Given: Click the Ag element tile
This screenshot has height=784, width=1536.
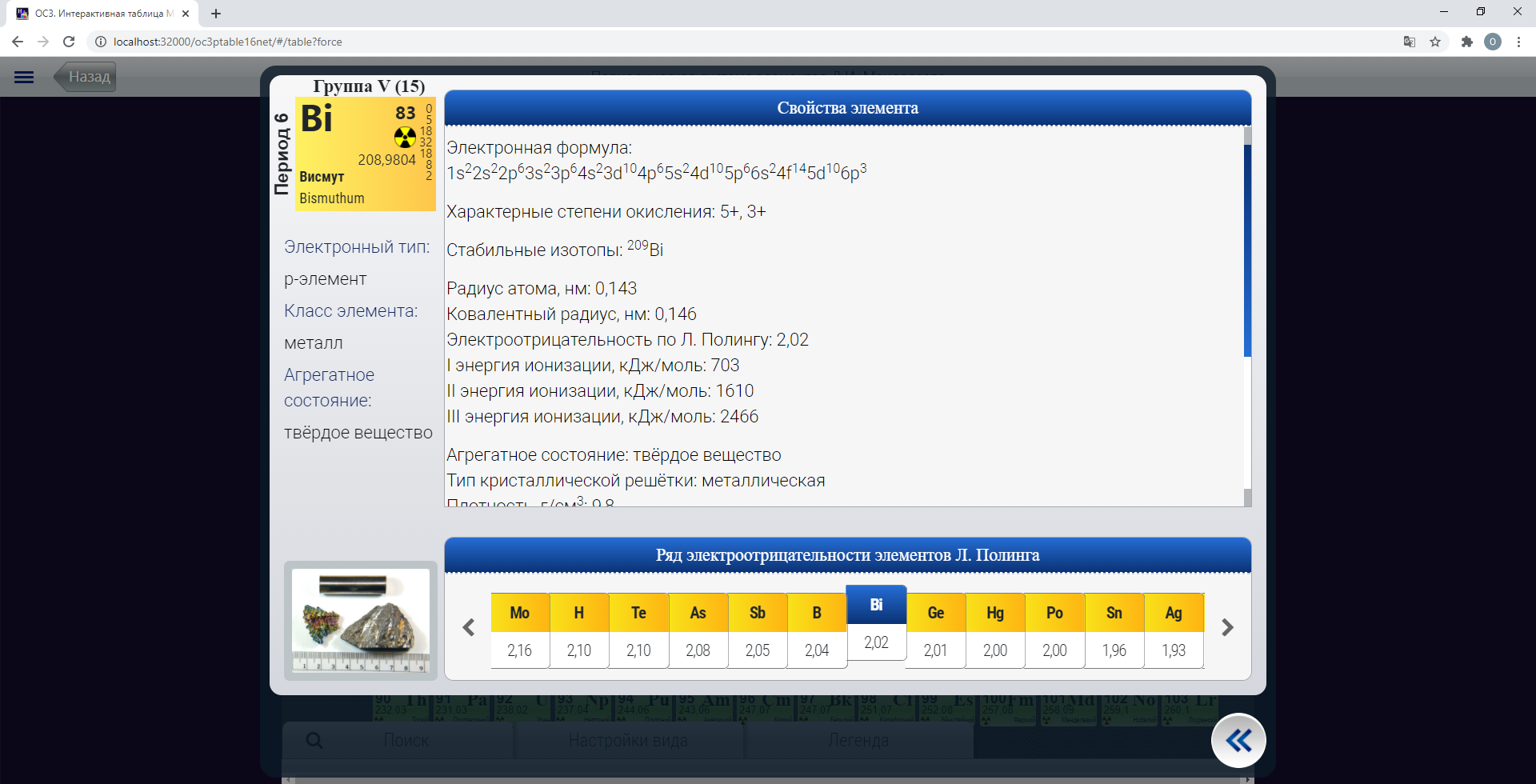Looking at the screenshot, I should 1173,630.
